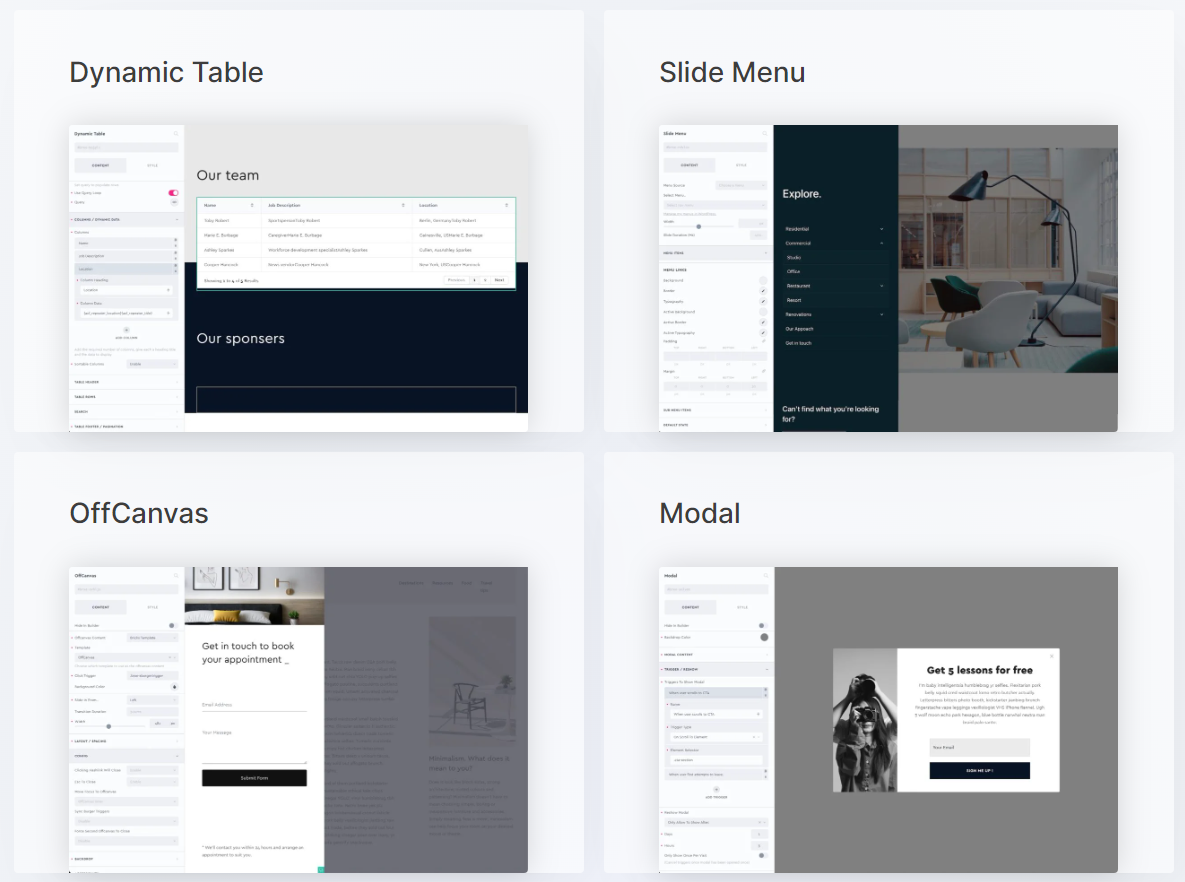Switch to Style tab in Dynamic Table panel

point(152,165)
